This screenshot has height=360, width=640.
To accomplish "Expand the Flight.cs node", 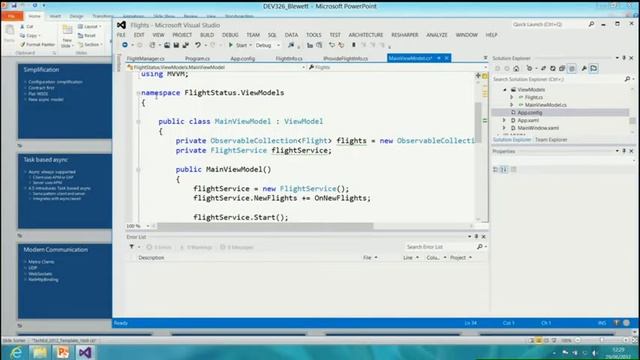I will (511, 97).
